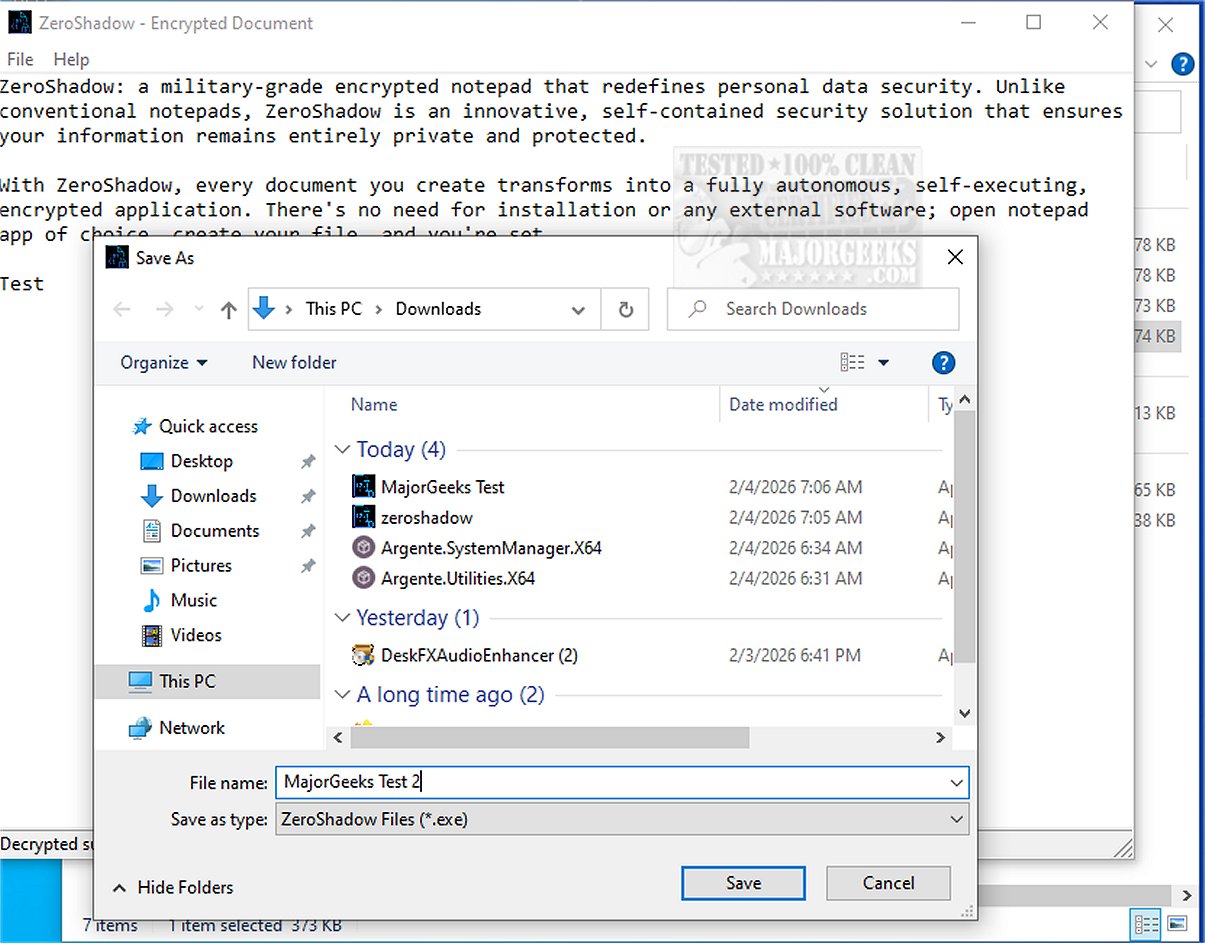Click Hide Folders toggle
The height and width of the screenshot is (944, 1205).
coord(173,887)
